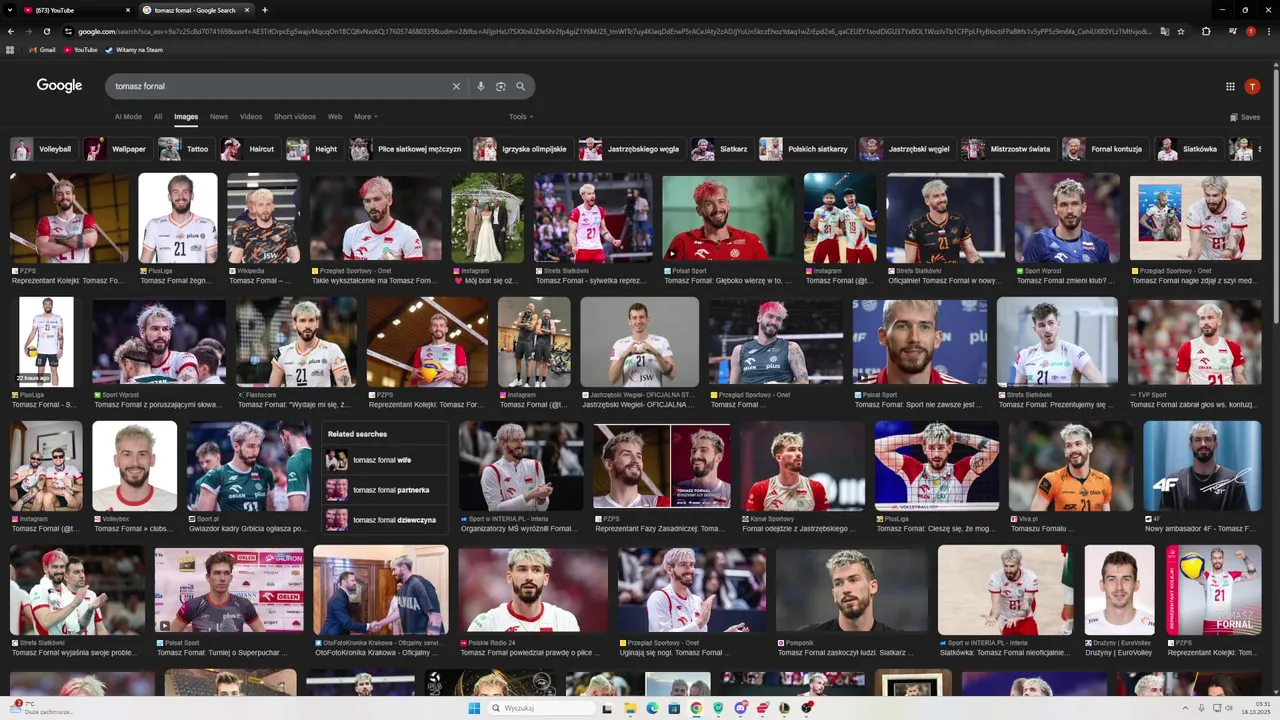
Task: Submit search with the magnifier icon
Action: click(x=520, y=86)
